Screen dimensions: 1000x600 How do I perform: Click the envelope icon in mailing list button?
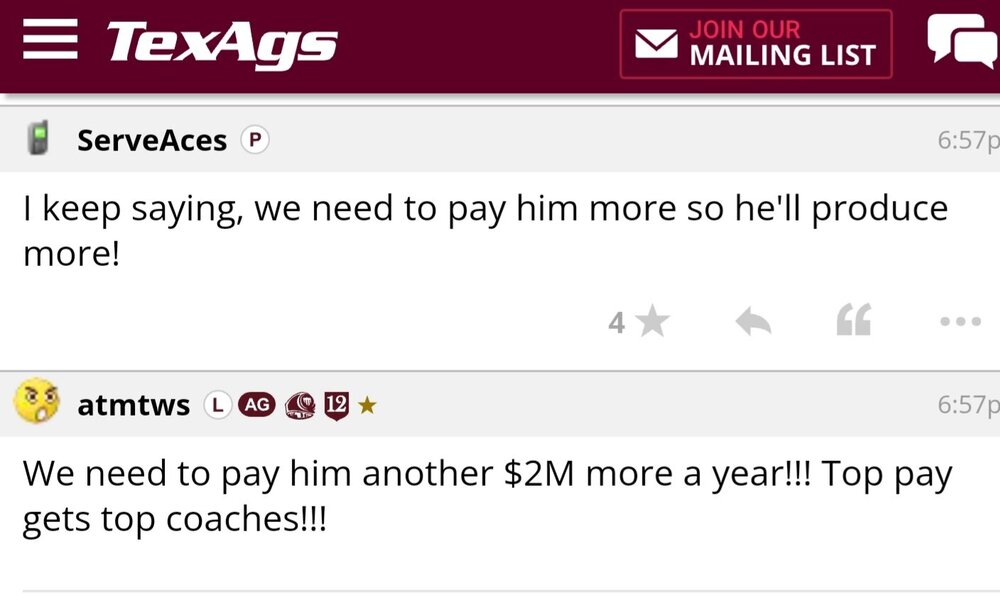point(656,43)
